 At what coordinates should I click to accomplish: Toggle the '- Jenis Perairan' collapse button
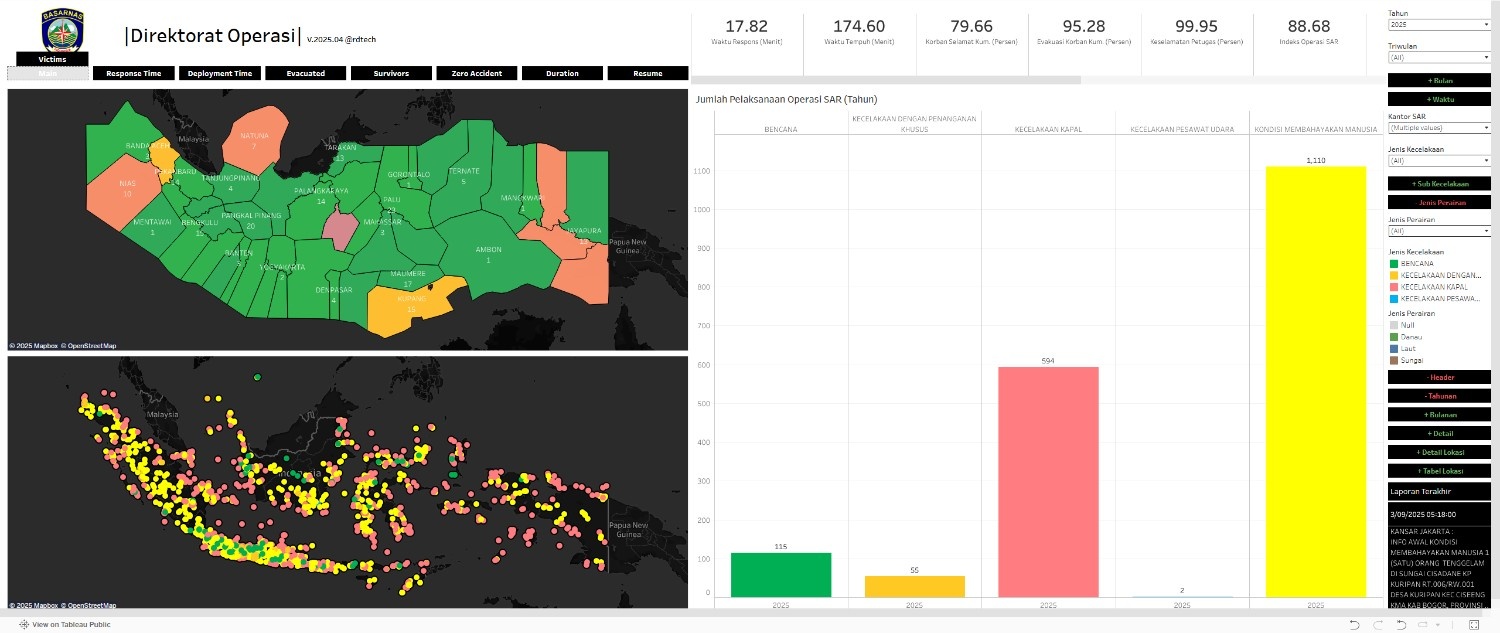point(1439,202)
